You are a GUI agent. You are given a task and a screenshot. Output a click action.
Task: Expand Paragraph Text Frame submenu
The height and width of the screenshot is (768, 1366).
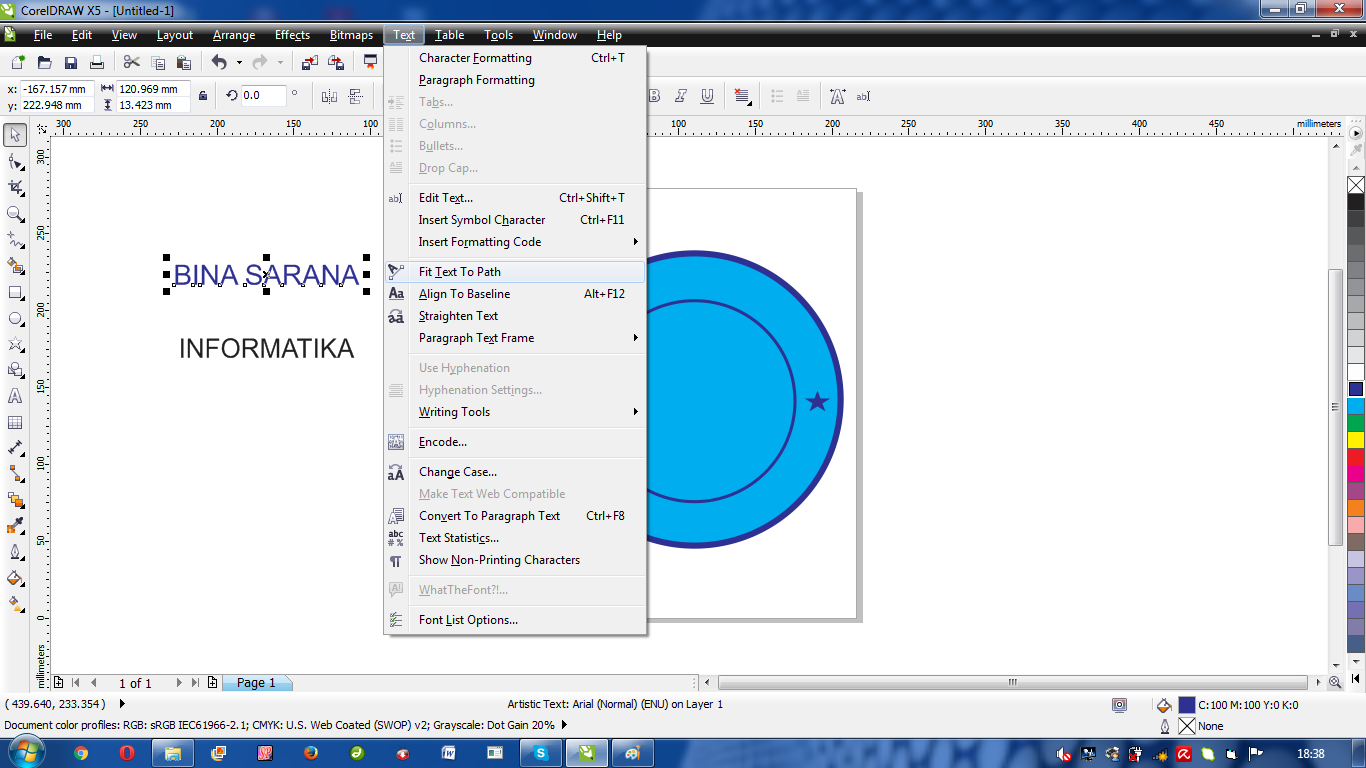[x=635, y=338]
